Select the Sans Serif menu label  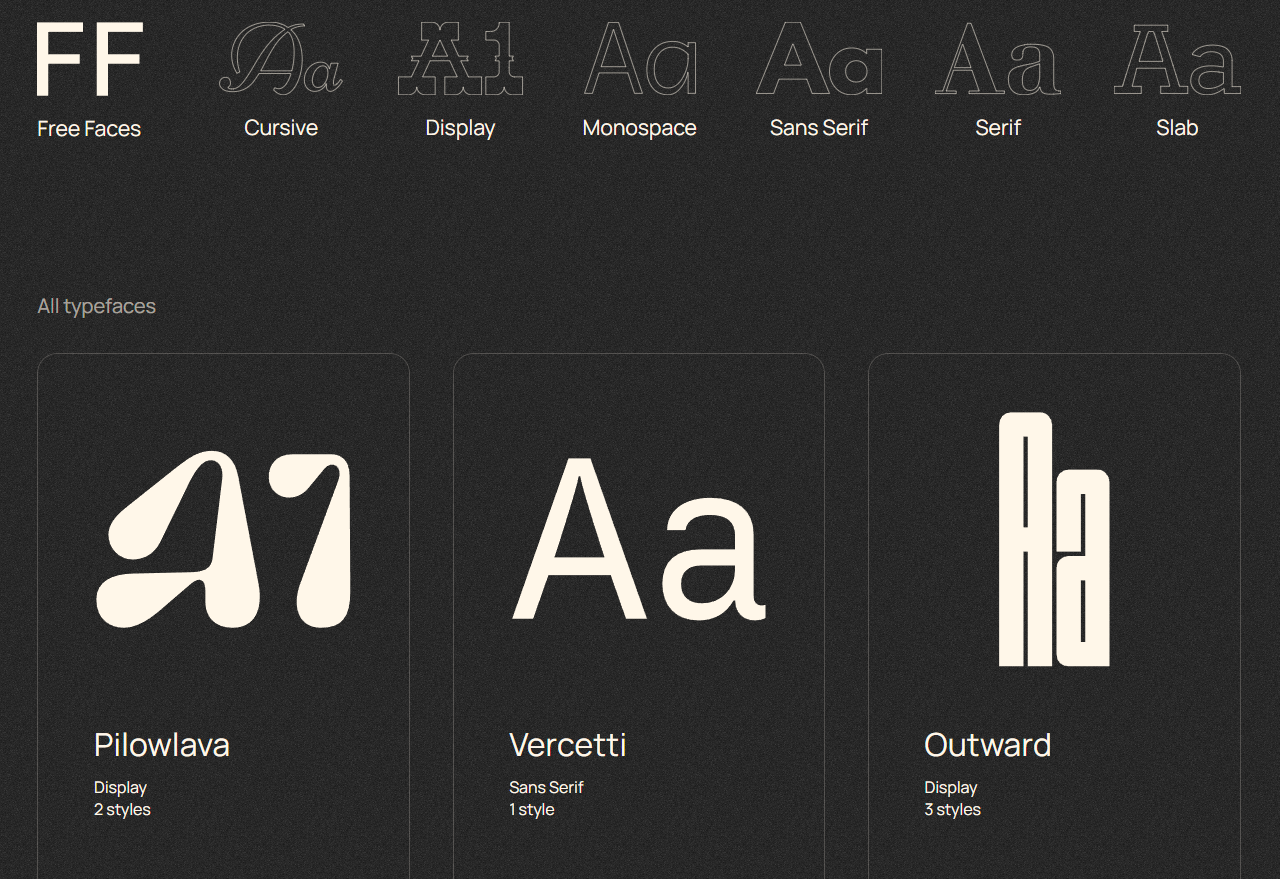(x=819, y=128)
